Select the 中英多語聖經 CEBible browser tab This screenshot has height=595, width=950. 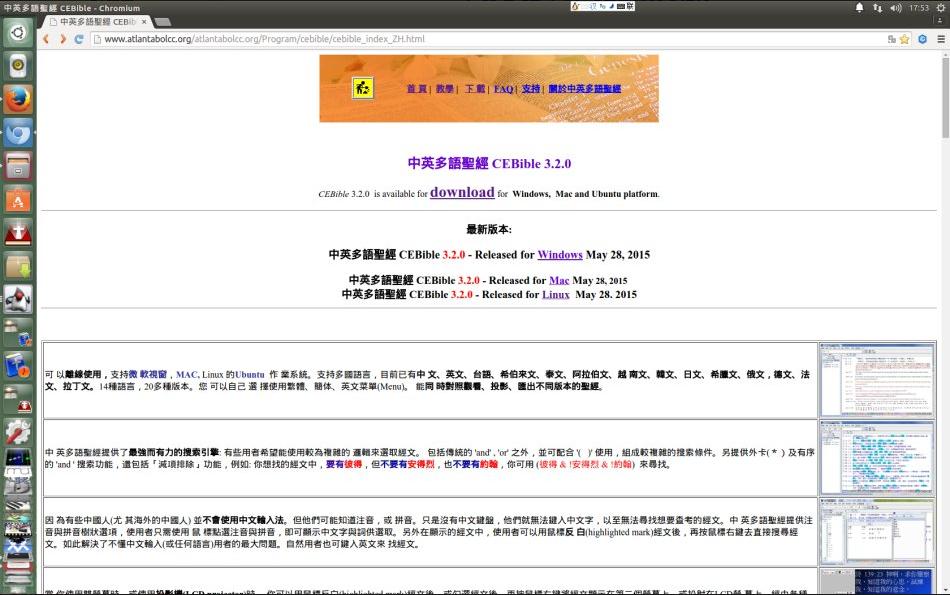click(97, 22)
